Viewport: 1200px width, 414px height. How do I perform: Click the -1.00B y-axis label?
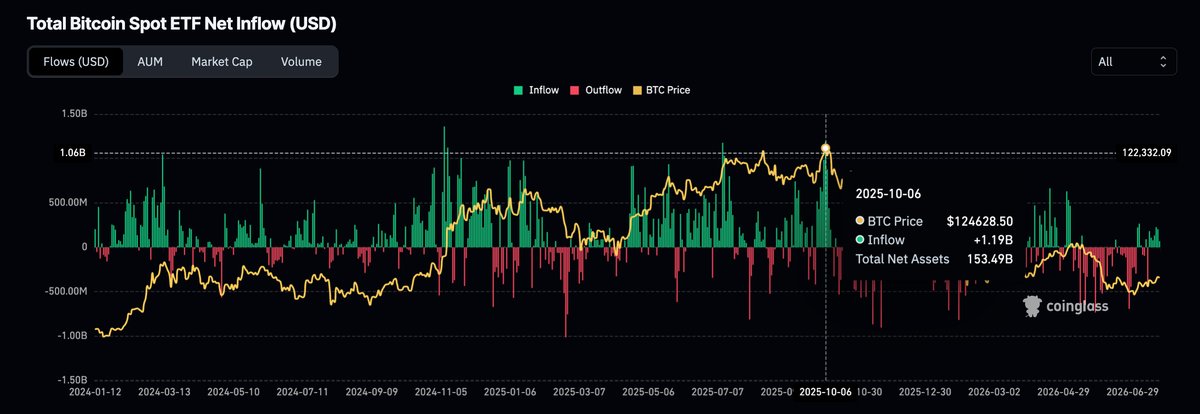[x=74, y=336]
